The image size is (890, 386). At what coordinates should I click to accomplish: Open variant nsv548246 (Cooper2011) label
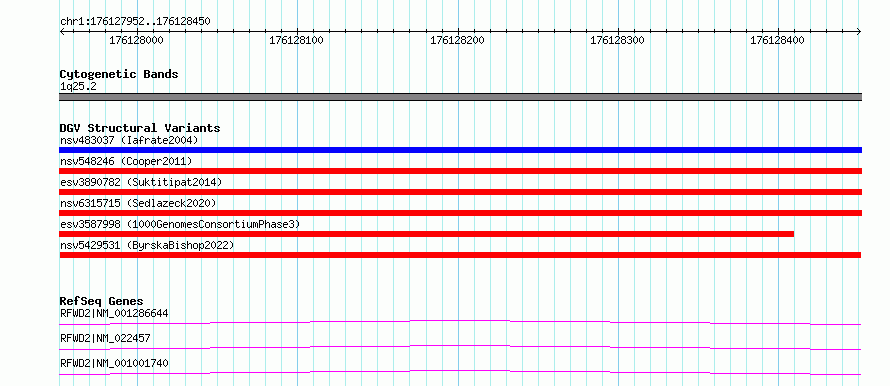coord(126,161)
